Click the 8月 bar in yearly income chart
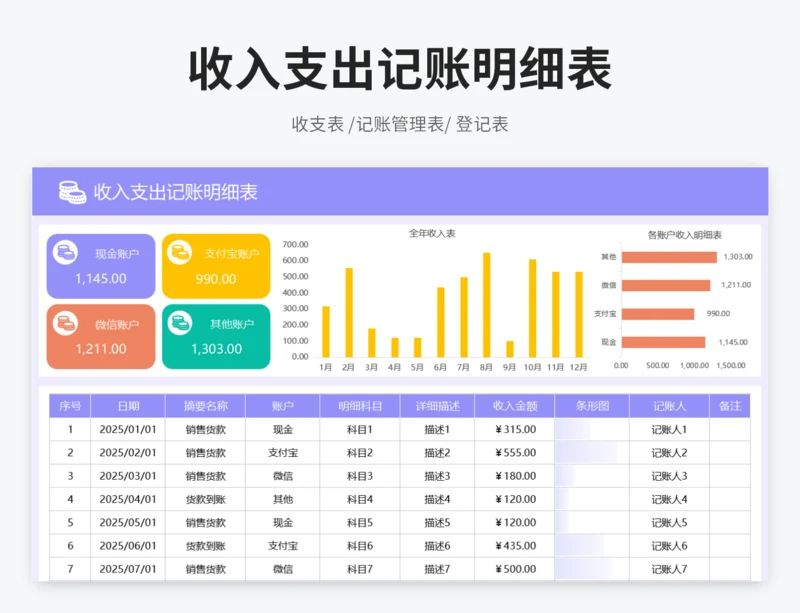Screen dimensions: 800x613 tap(487, 305)
